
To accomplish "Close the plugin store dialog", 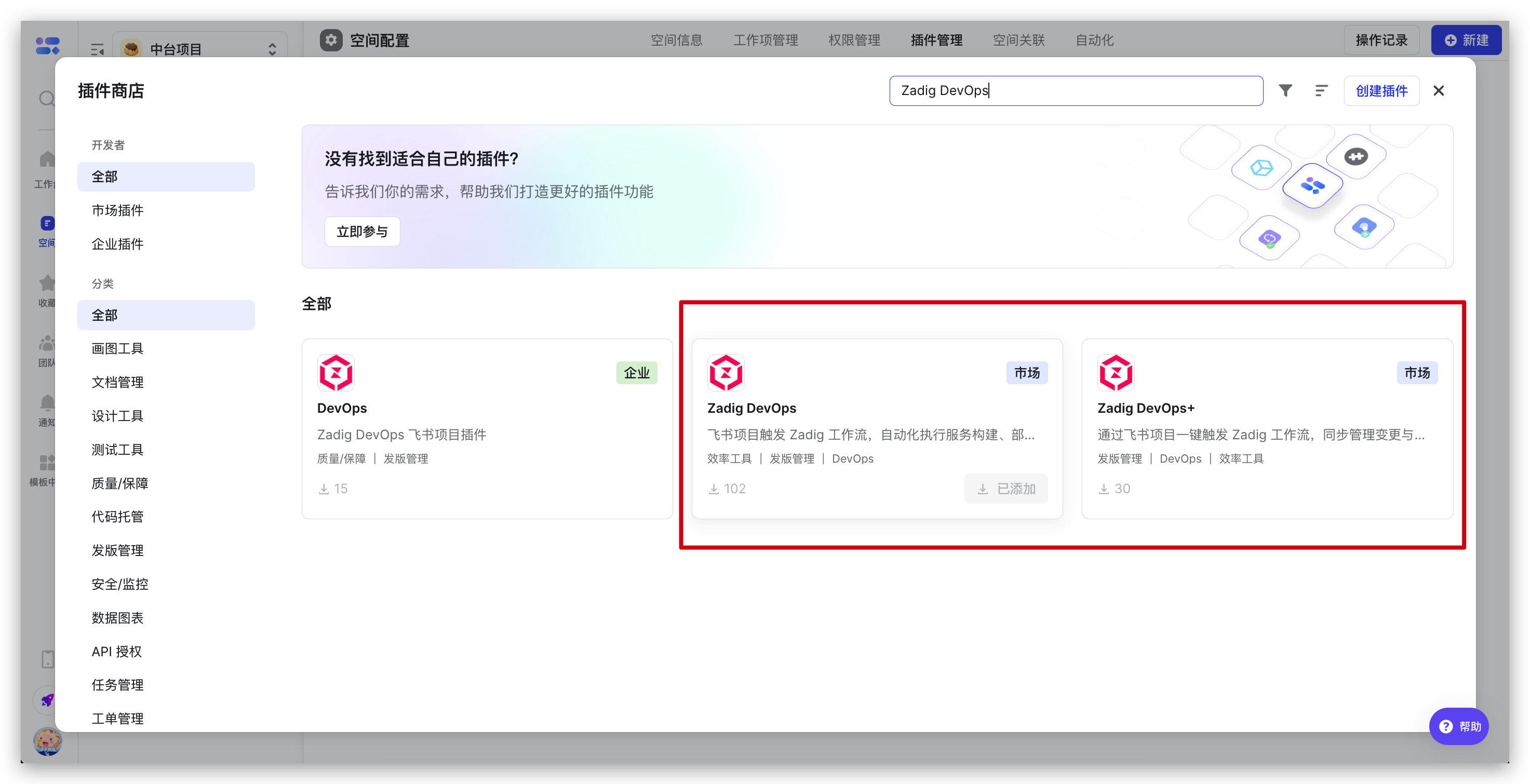I will click(1439, 90).
